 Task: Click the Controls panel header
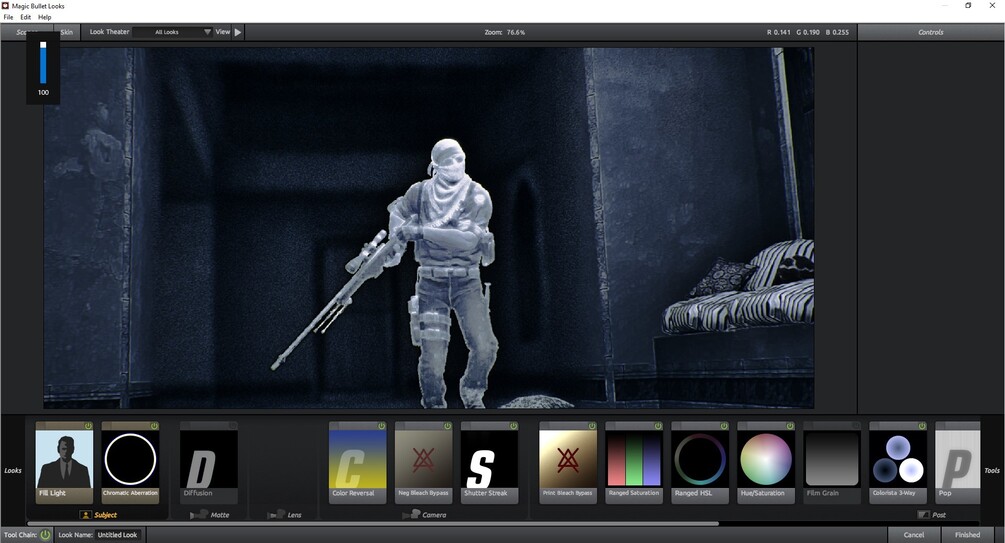point(931,32)
